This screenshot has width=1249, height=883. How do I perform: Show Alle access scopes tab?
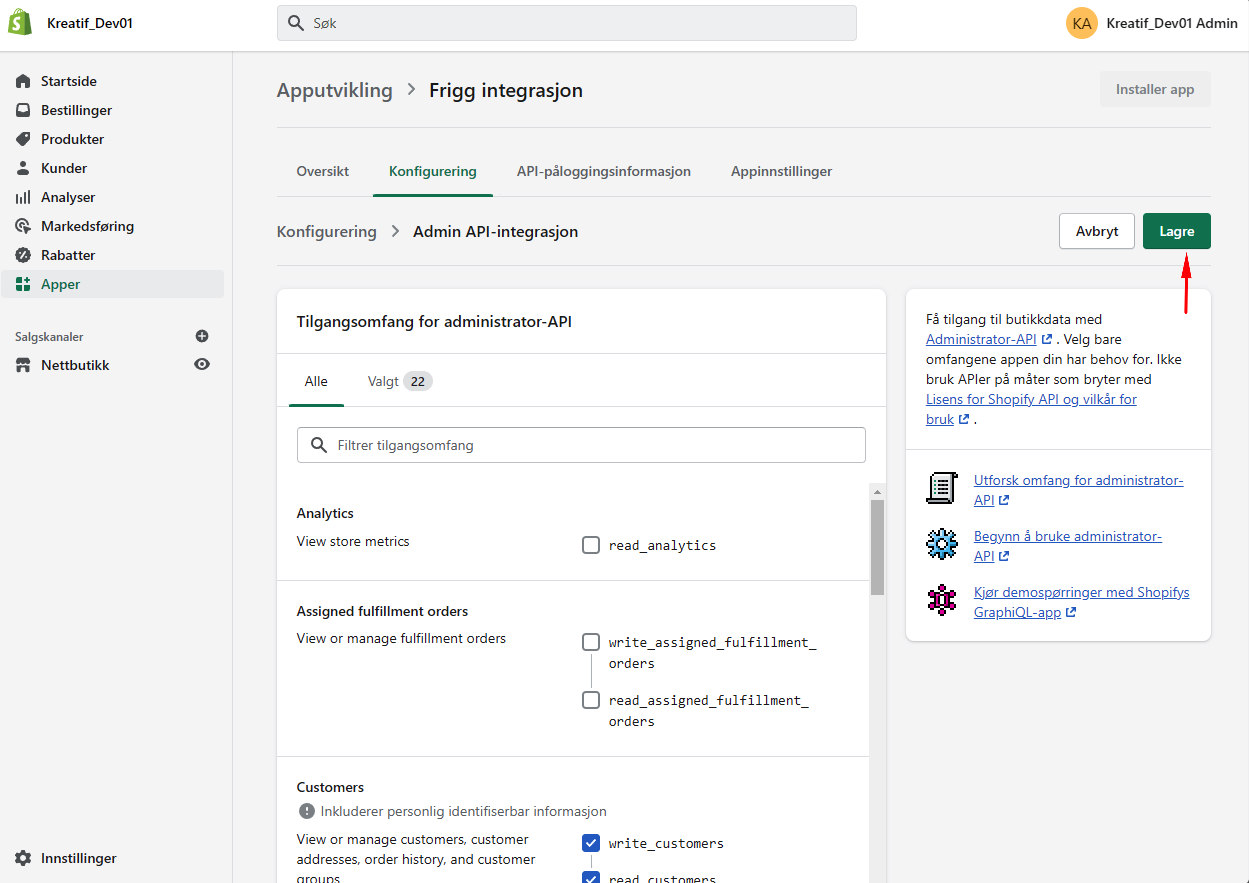[x=316, y=381]
